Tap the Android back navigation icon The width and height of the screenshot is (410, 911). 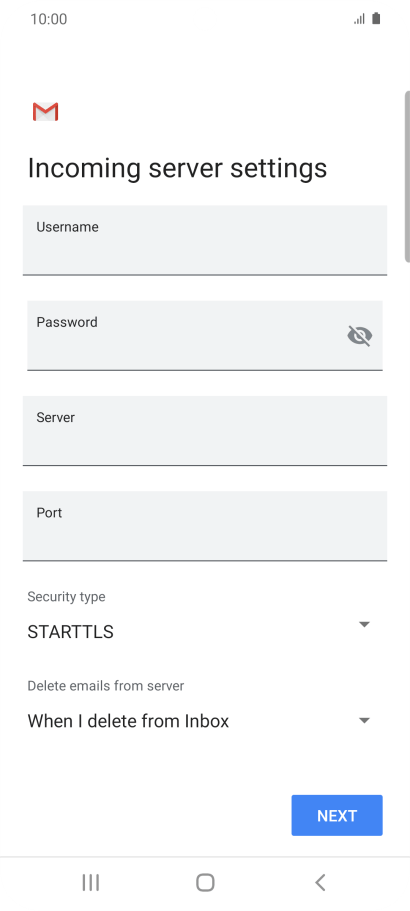[x=320, y=883]
